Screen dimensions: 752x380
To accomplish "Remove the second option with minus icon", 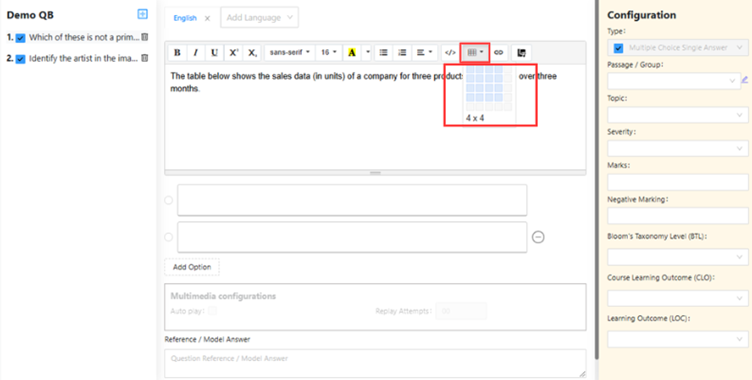I will pyautogui.click(x=538, y=237).
